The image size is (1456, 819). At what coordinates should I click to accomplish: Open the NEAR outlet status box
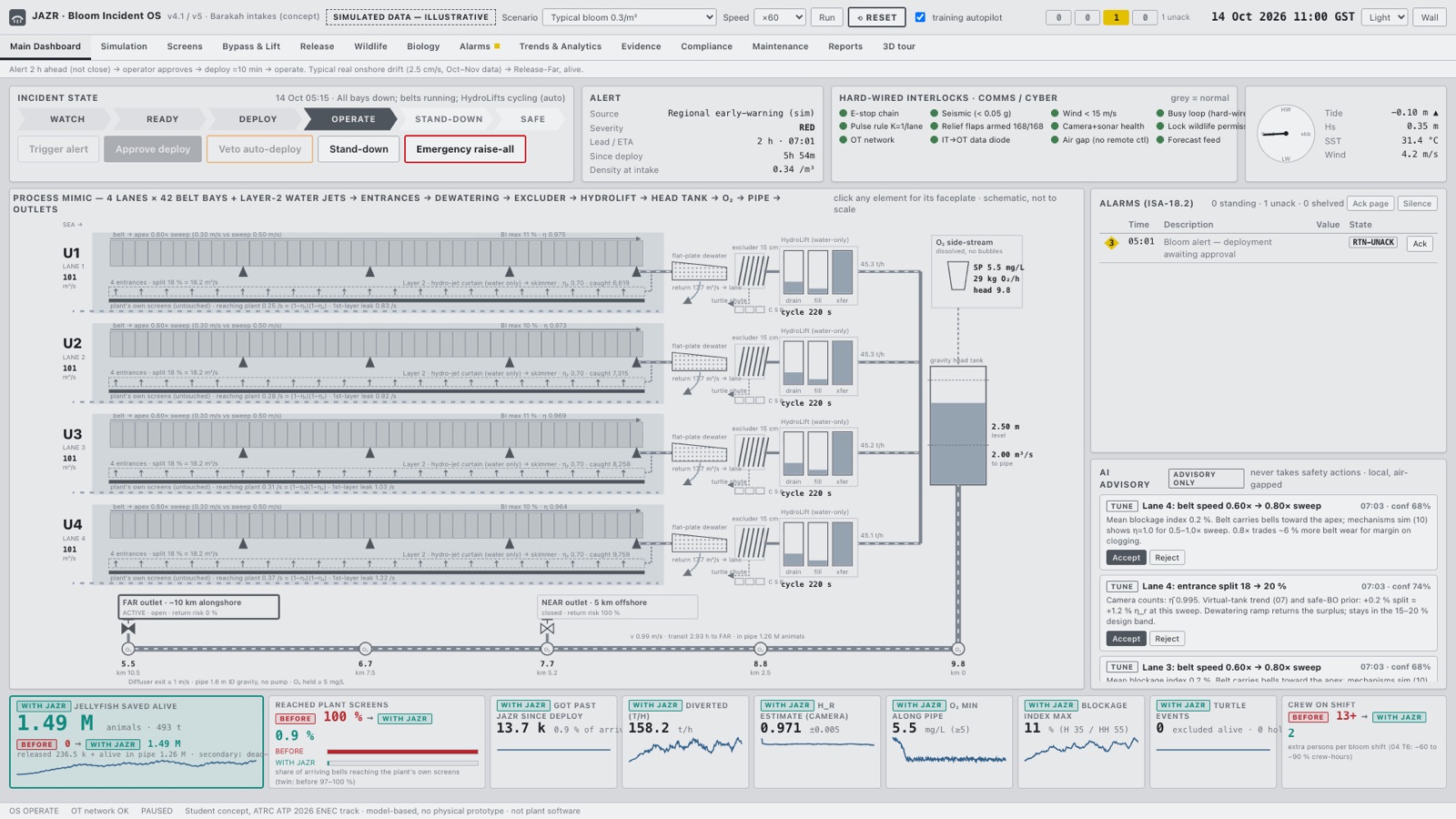coord(618,607)
